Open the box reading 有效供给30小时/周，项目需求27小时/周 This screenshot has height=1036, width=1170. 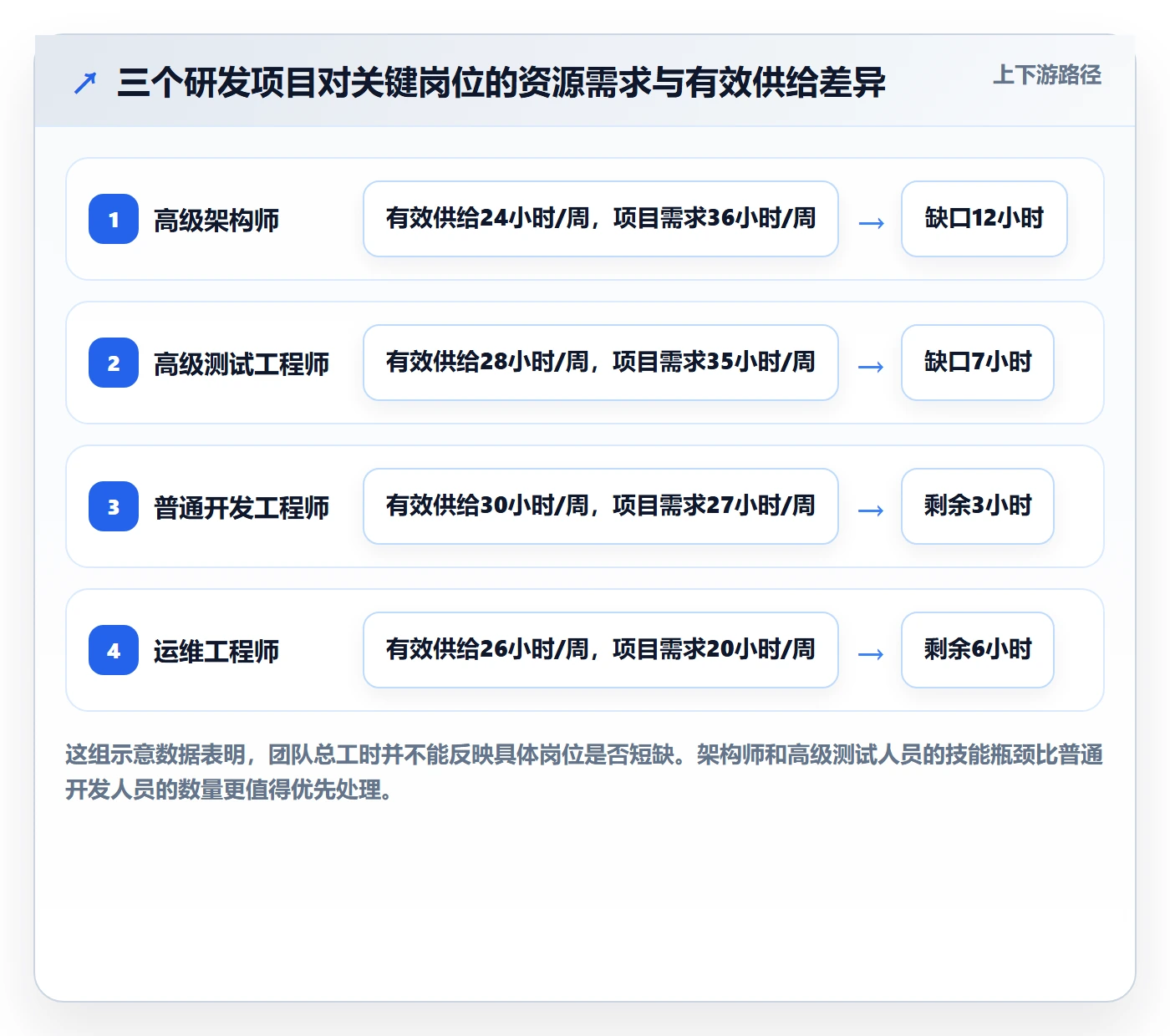tap(601, 506)
